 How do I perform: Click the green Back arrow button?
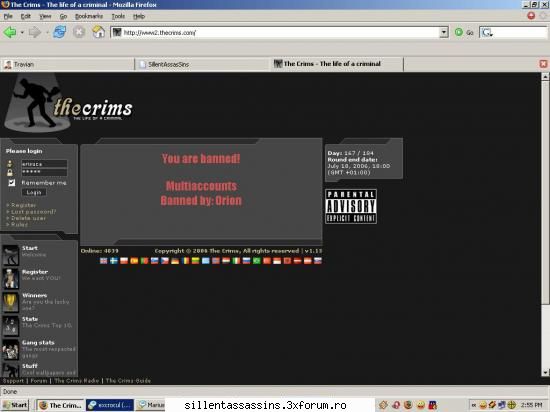point(10,32)
